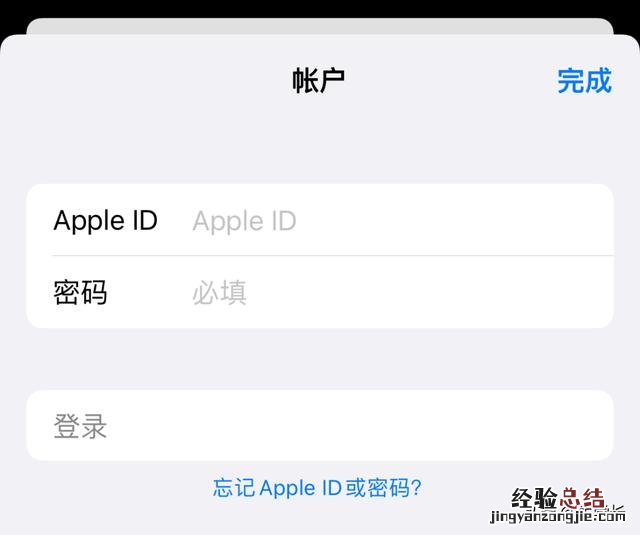Click the 帐户 sheet title

point(318,81)
